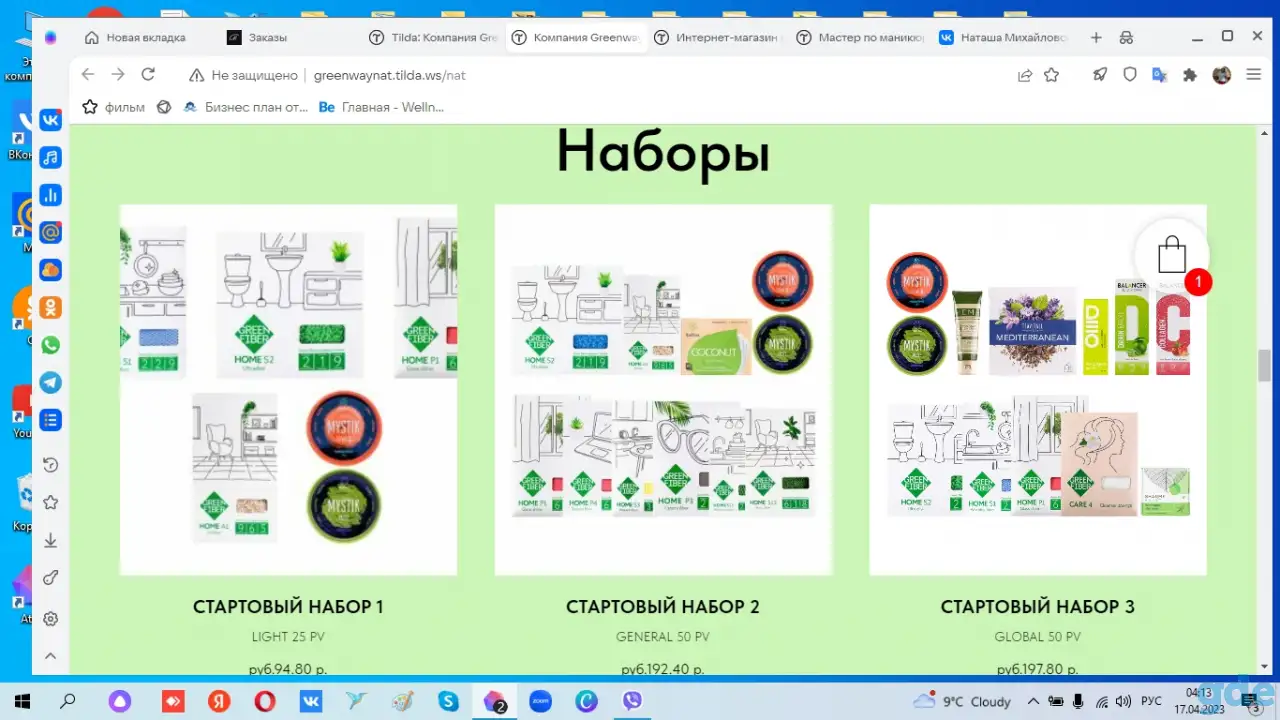Screen dimensions: 1280x720
Task: Open Odnoklassniki from the sidebar
Action: (50, 307)
